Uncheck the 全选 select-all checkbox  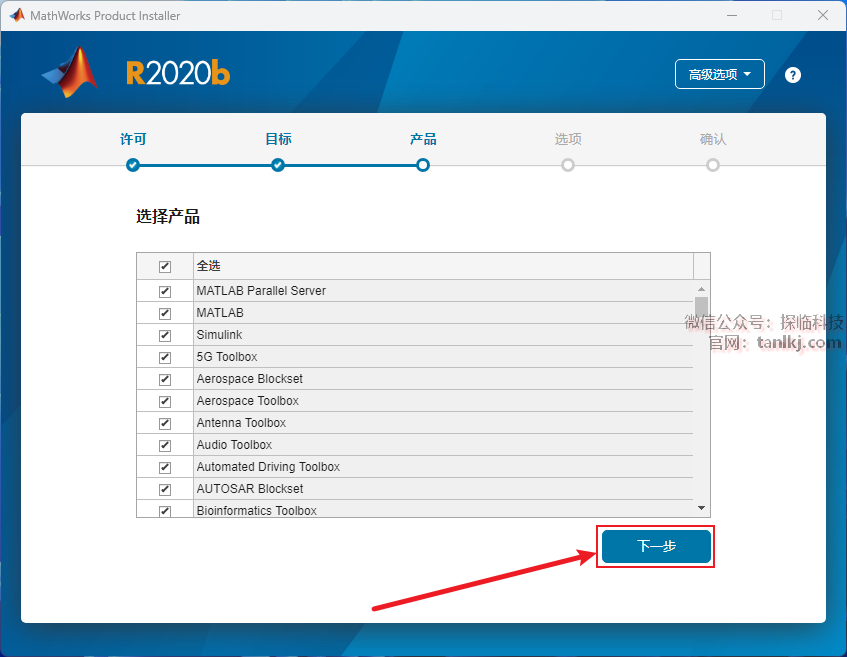coord(165,266)
